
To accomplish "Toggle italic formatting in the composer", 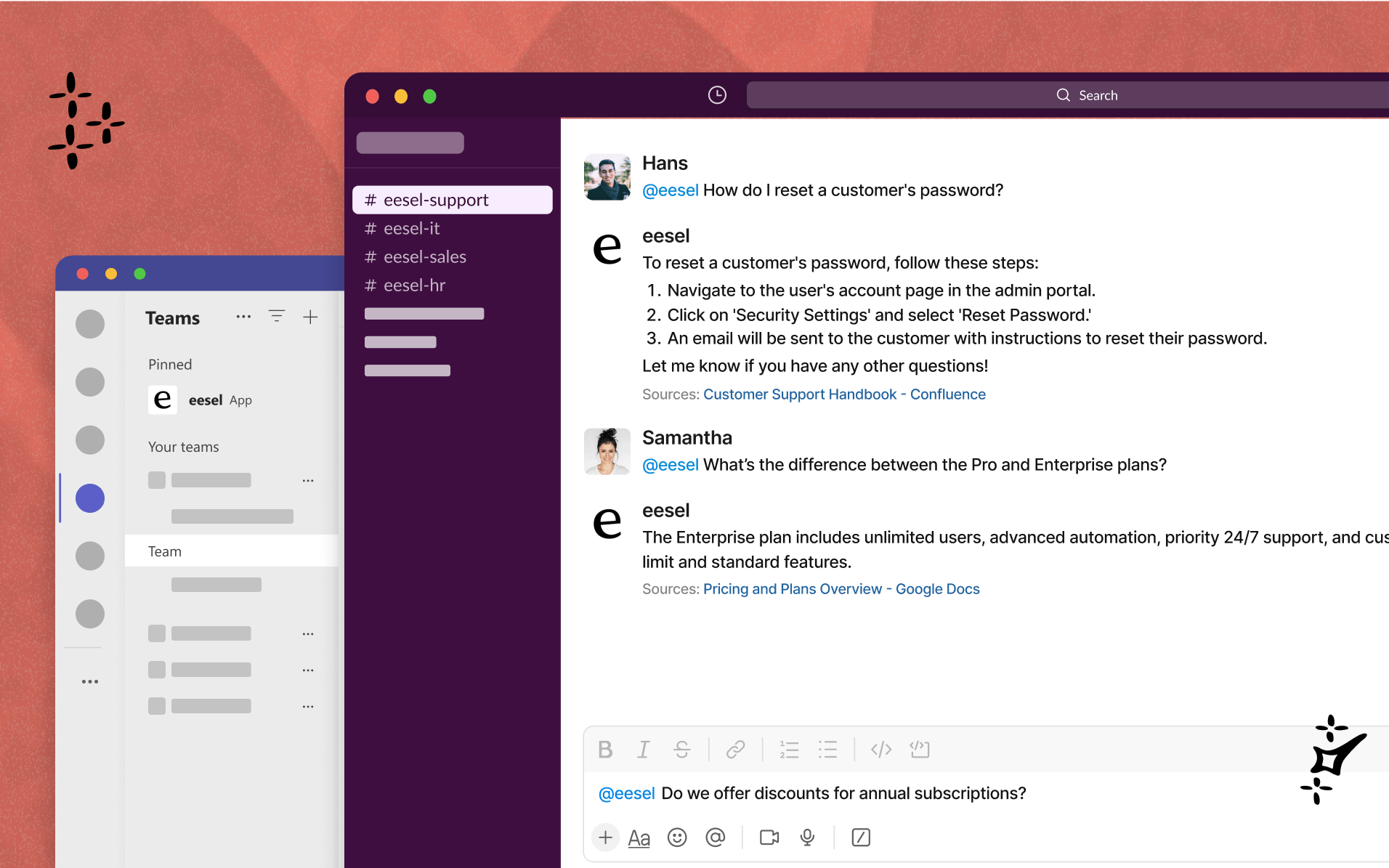I will [x=643, y=750].
